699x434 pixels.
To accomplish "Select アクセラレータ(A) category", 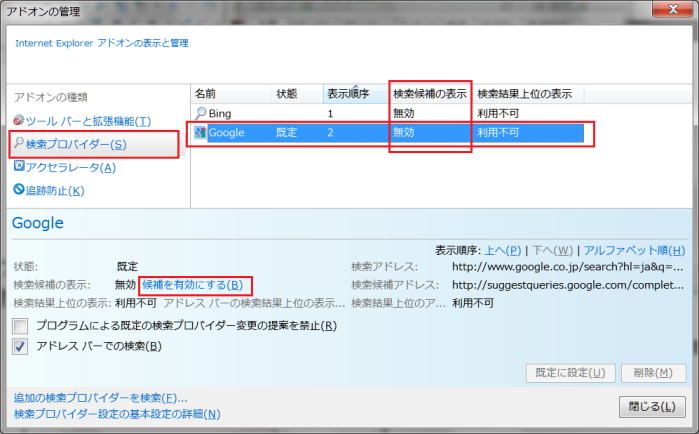I will click(71, 168).
